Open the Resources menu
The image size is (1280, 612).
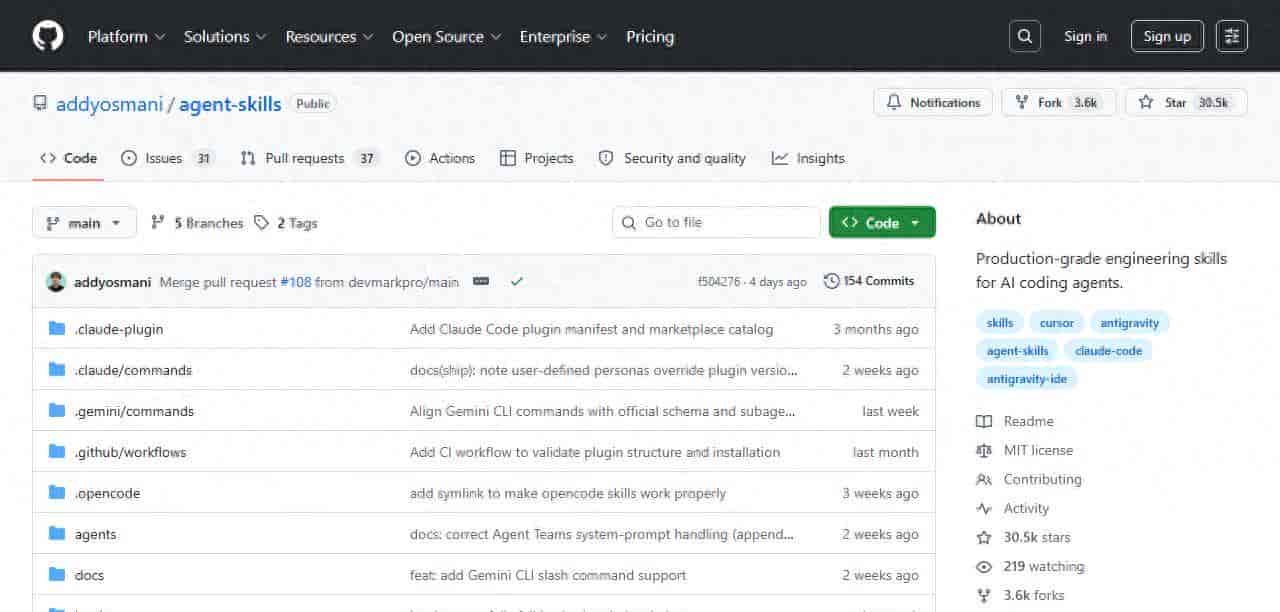point(329,36)
